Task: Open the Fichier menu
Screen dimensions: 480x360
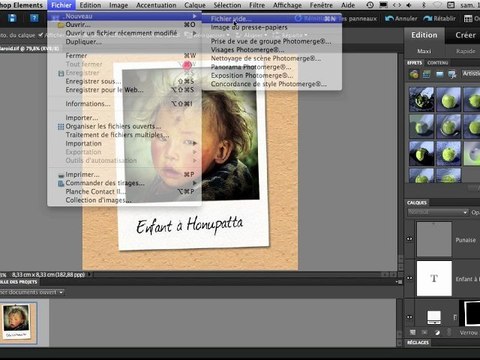Action: [61, 5]
